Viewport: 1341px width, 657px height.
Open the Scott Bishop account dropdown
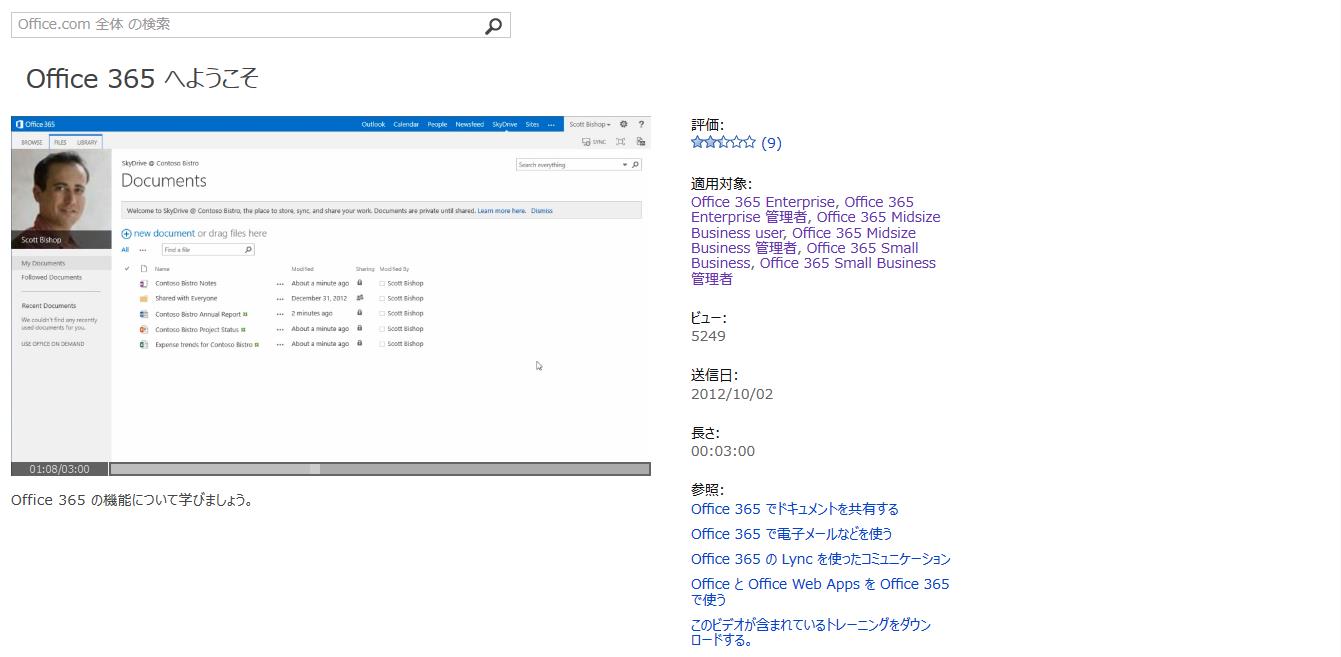590,124
